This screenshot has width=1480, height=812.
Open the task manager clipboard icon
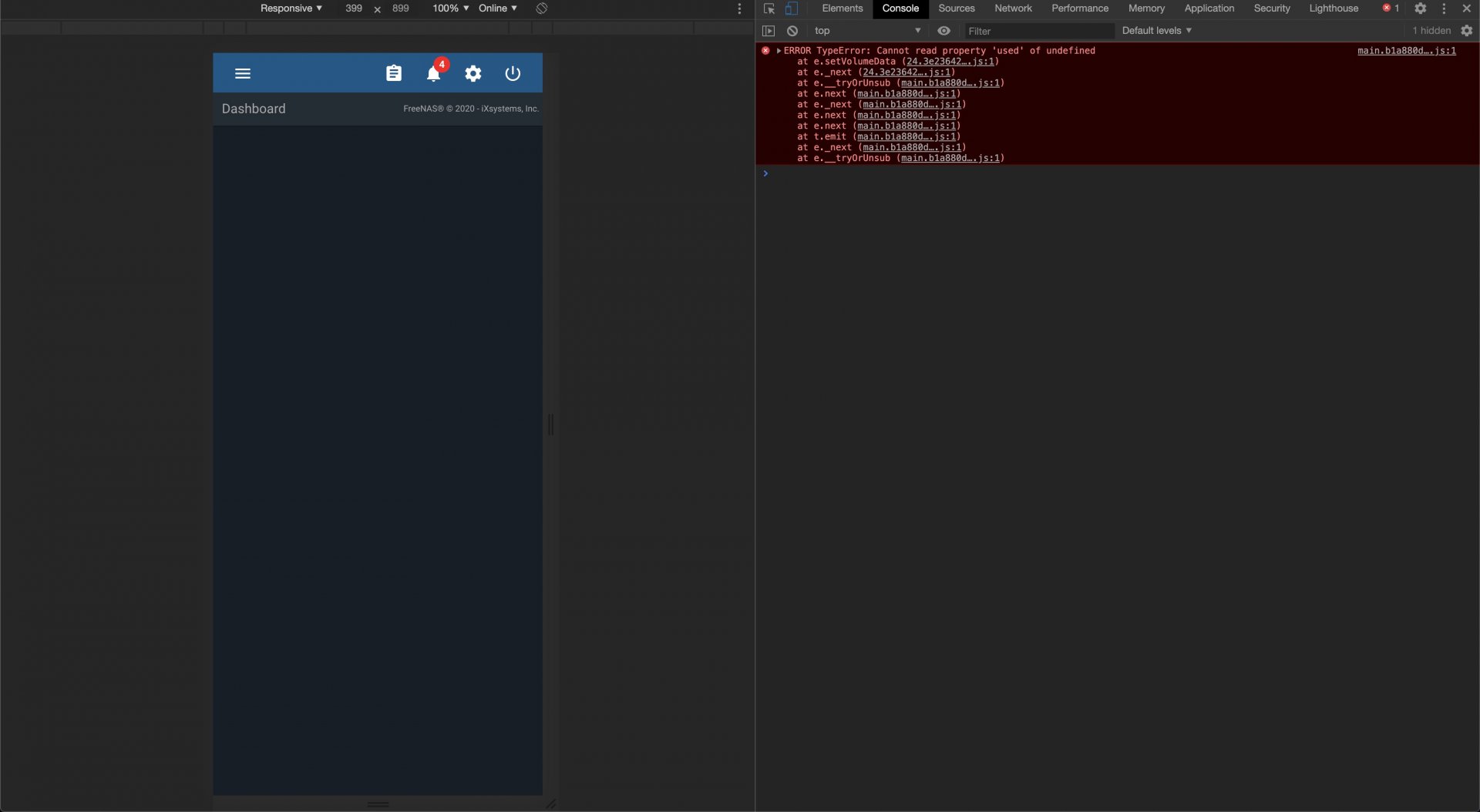[x=394, y=73]
